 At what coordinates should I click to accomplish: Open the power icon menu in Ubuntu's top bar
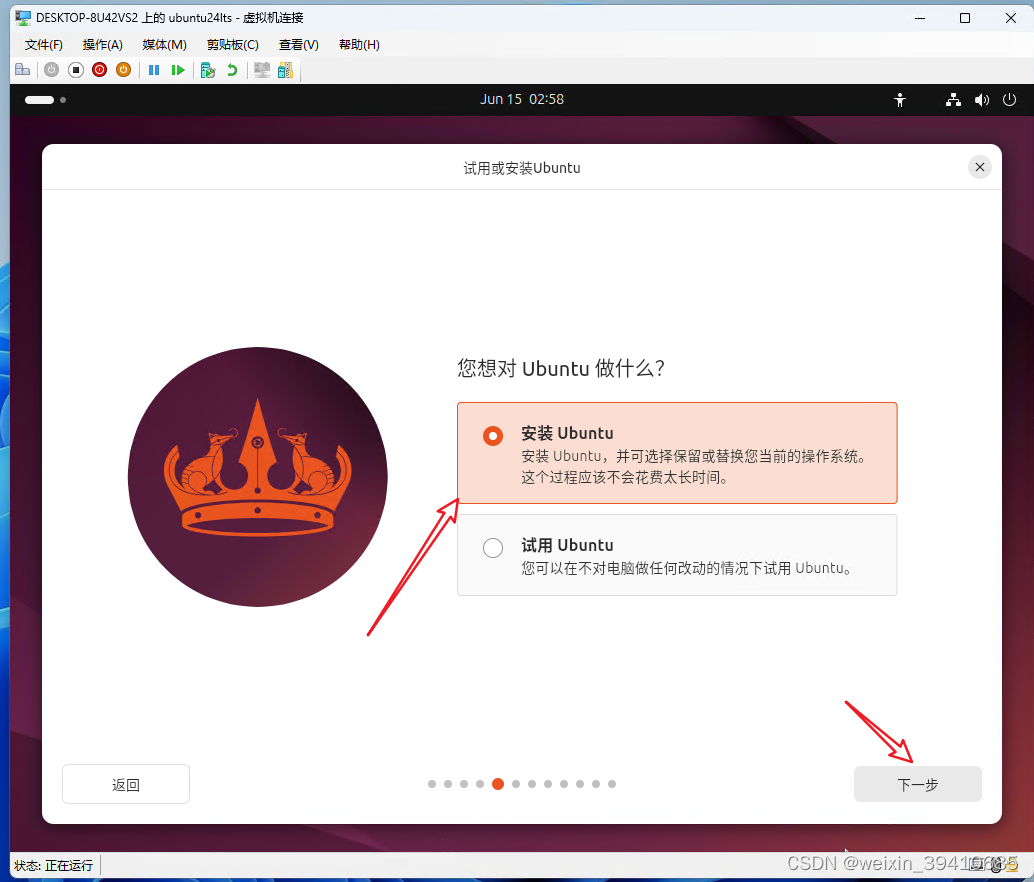point(1009,99)
